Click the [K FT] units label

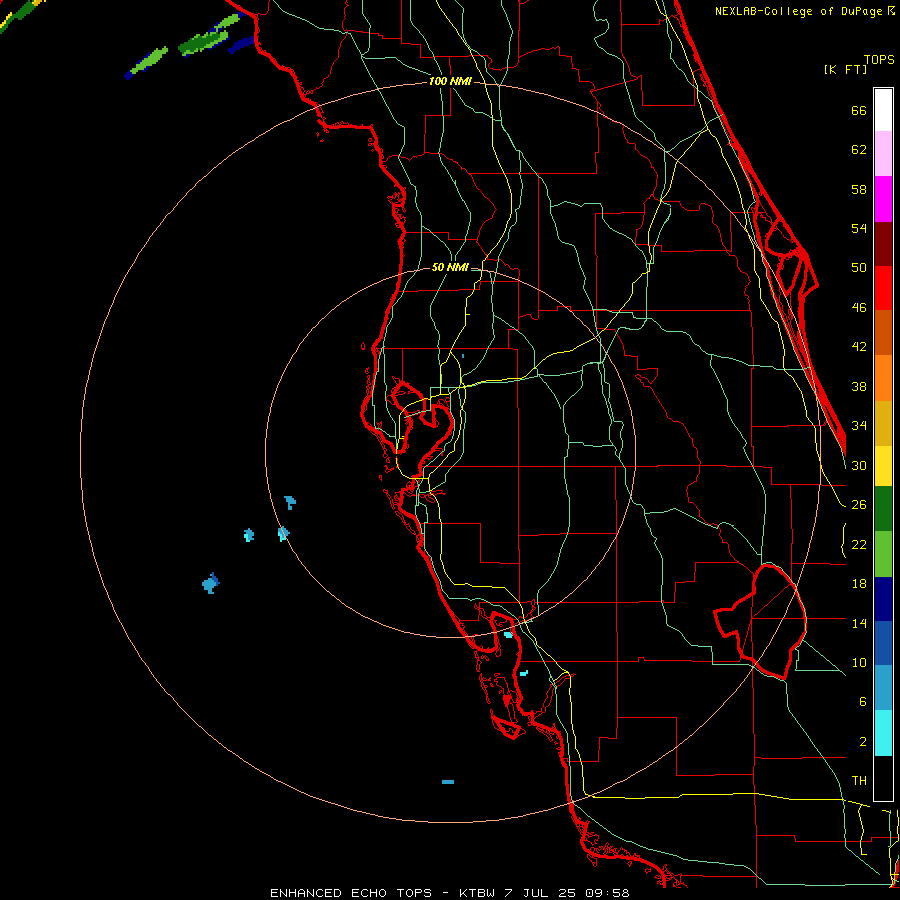[x=845, y=69]
